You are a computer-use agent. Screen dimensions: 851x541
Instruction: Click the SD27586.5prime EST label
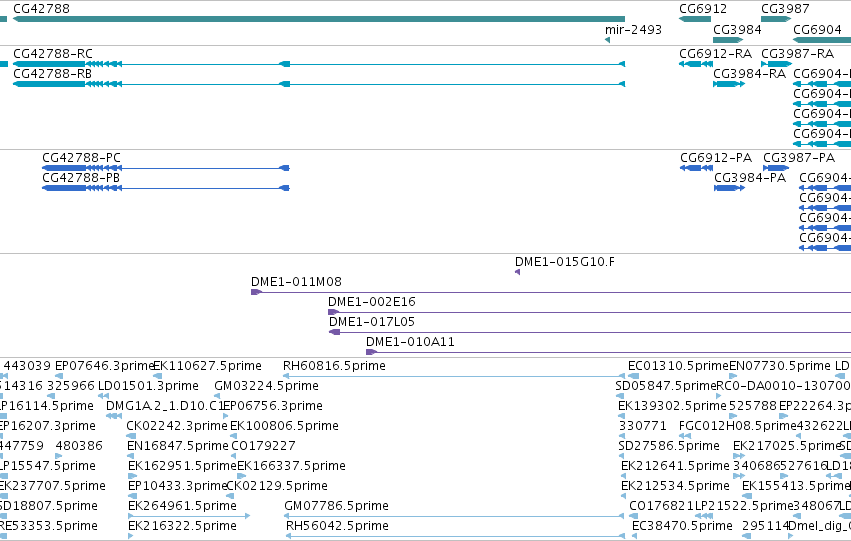[669, 446]
